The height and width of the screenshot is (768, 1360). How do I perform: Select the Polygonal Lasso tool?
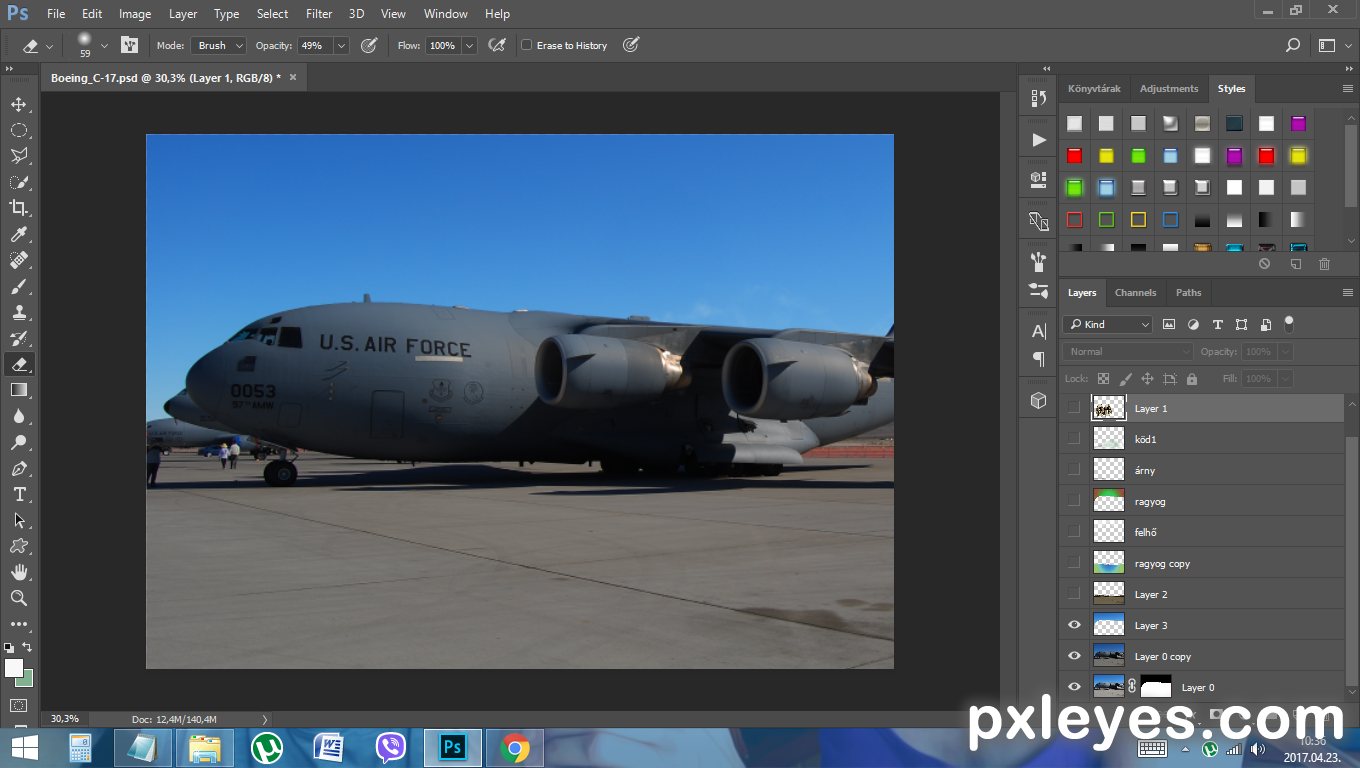(18, 156)
